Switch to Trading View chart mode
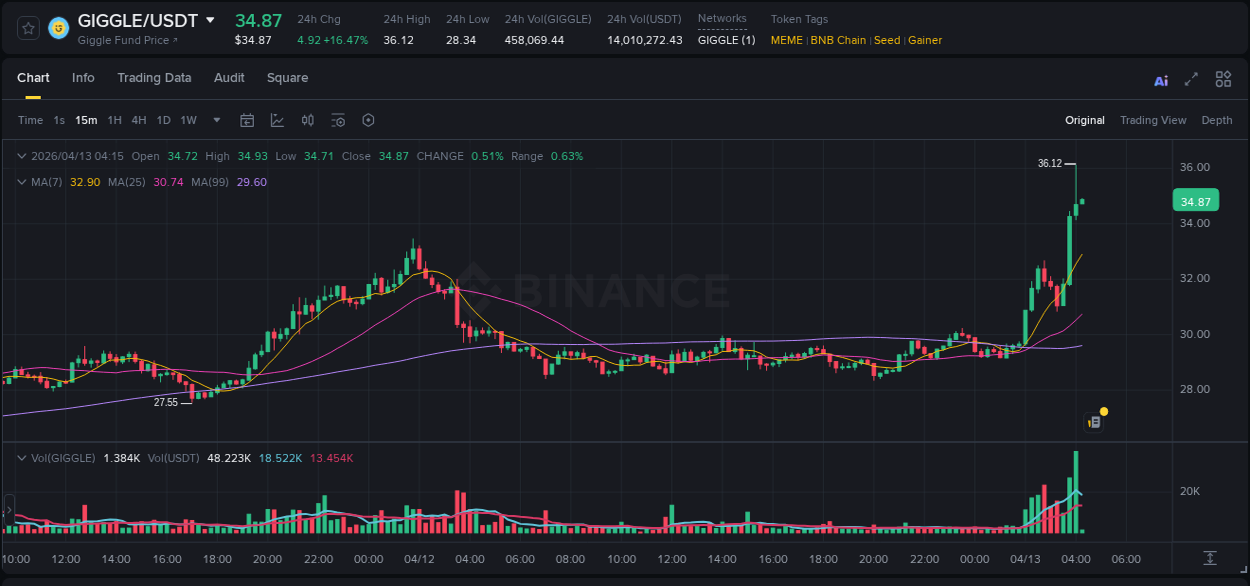The image size is (1250, 586). 1153,120
